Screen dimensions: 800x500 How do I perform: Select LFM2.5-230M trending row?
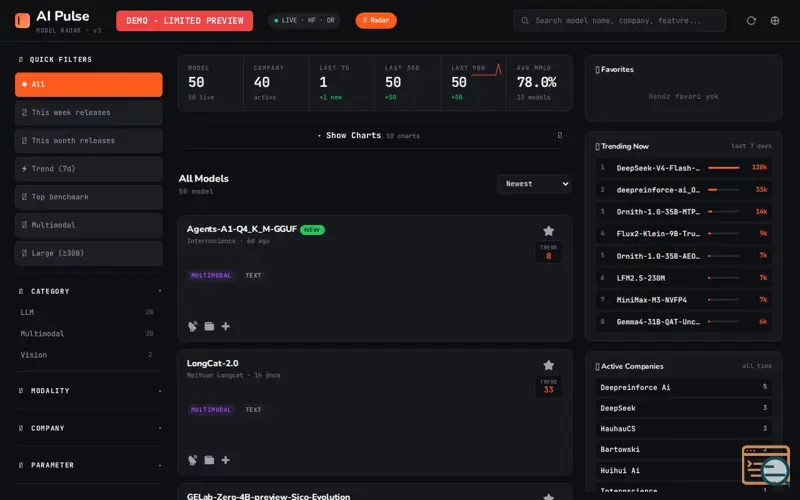[x=684, y=278]
